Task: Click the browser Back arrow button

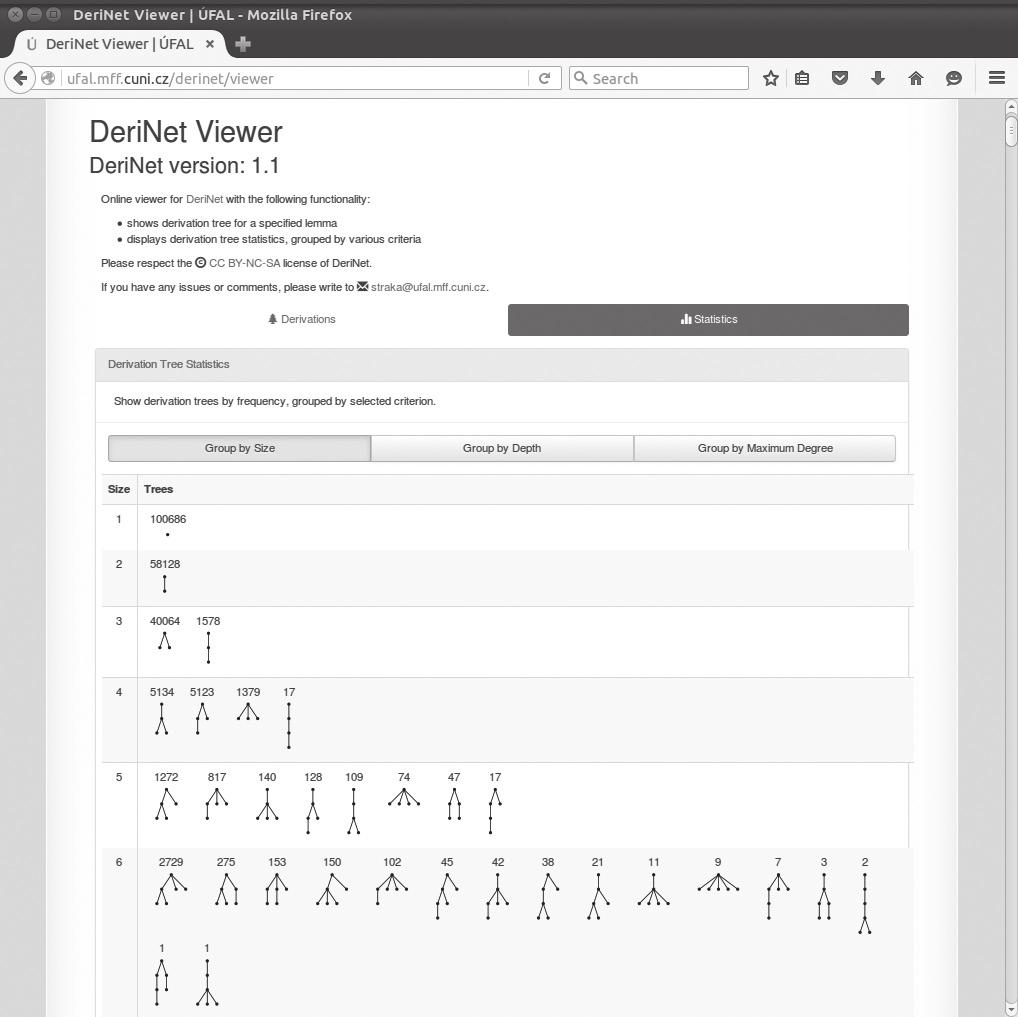Action: [x=19, y=79]
